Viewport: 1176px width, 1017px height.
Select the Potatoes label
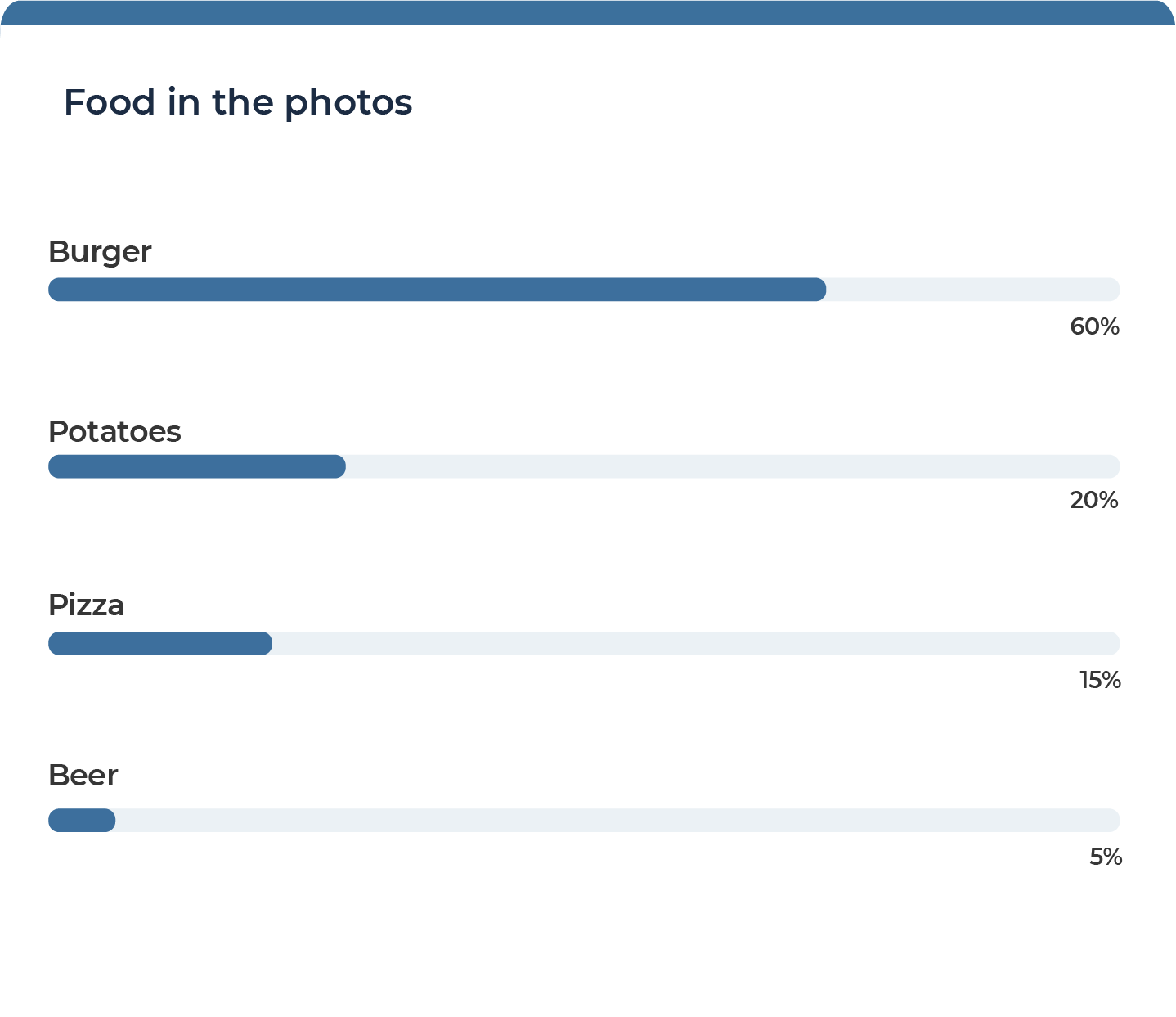point(114,431)
